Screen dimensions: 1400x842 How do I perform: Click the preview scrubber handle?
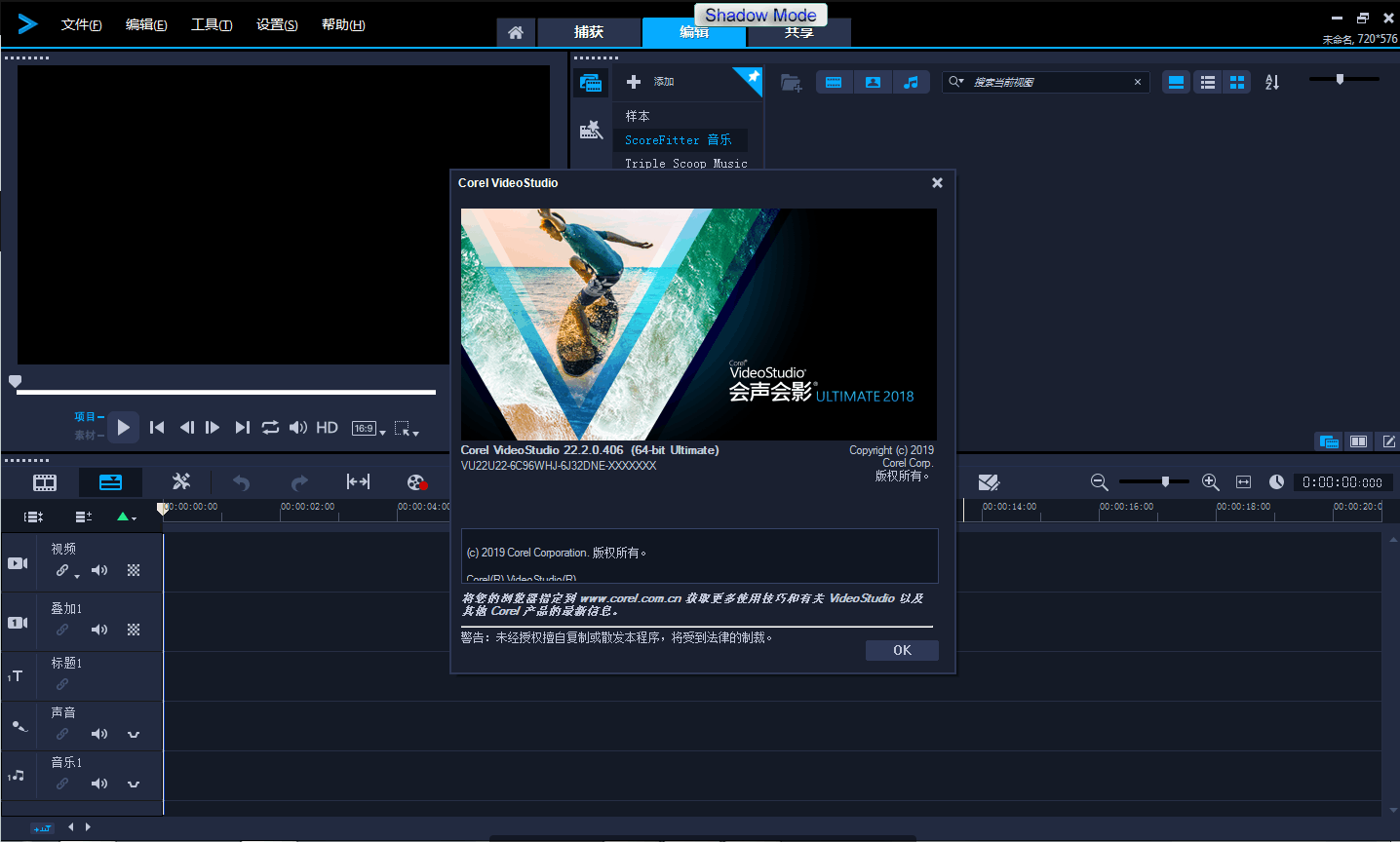(15, 381)
